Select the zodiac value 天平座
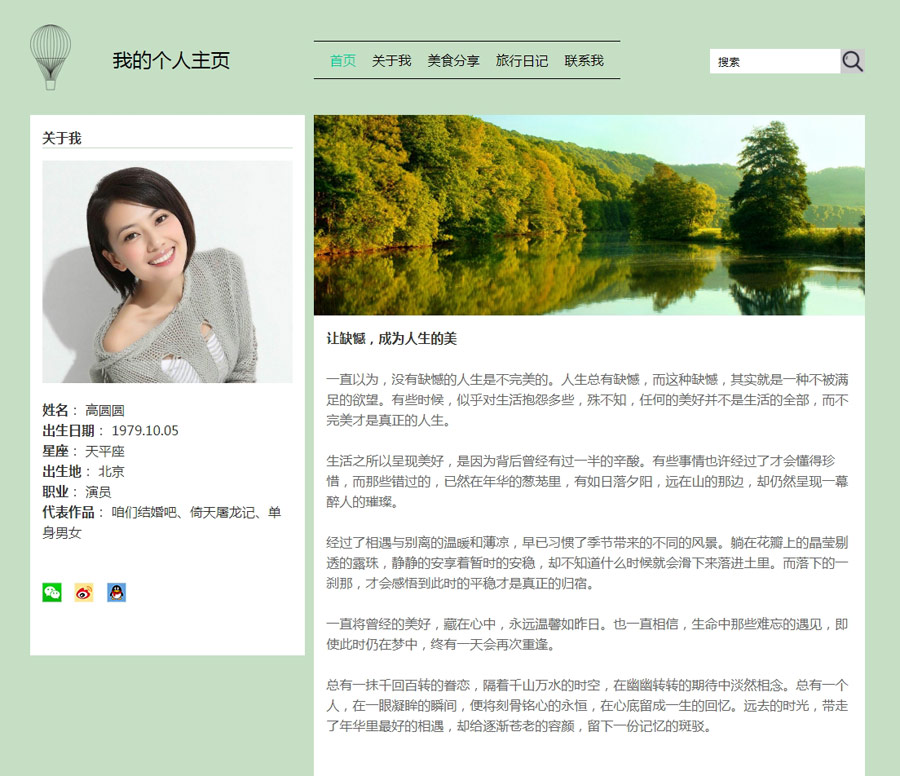 [x=105, y=451]
